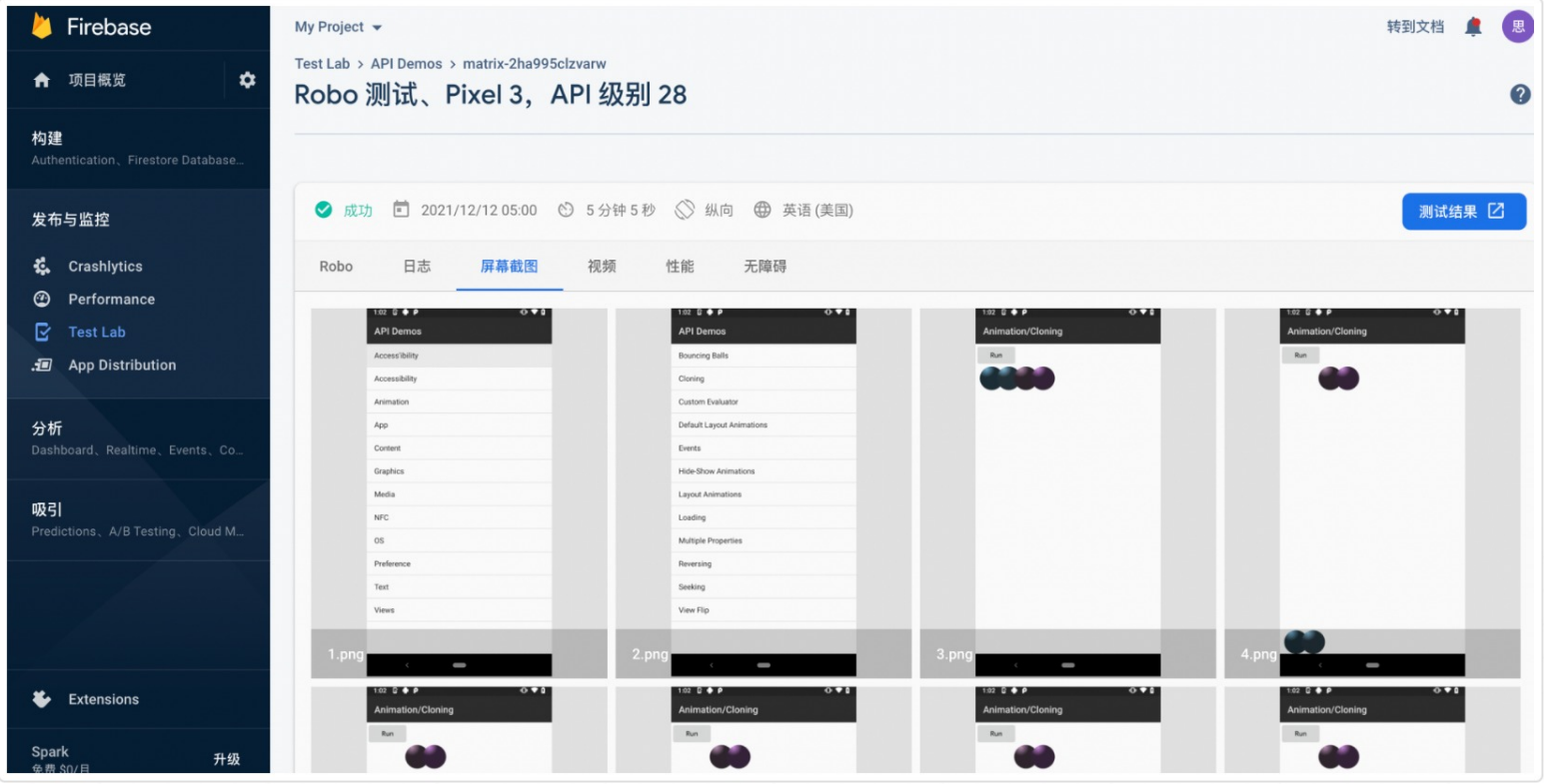Open Test Lab in sidebar
Screen dimensions: 1544x784
(x=97, y=332)
